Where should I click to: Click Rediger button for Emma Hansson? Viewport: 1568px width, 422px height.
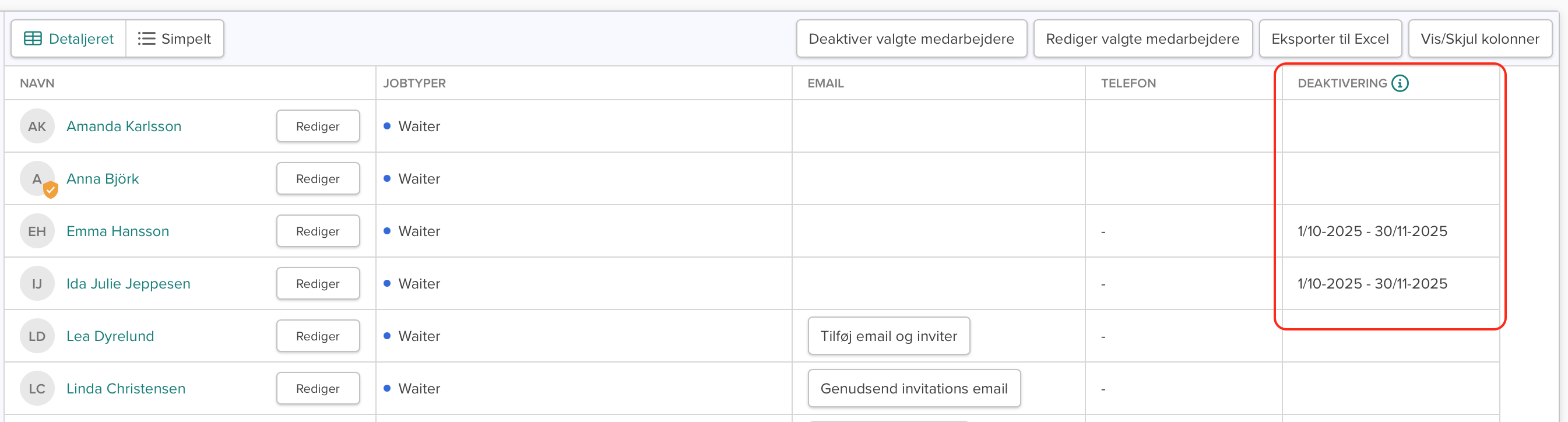coord(318,231)
